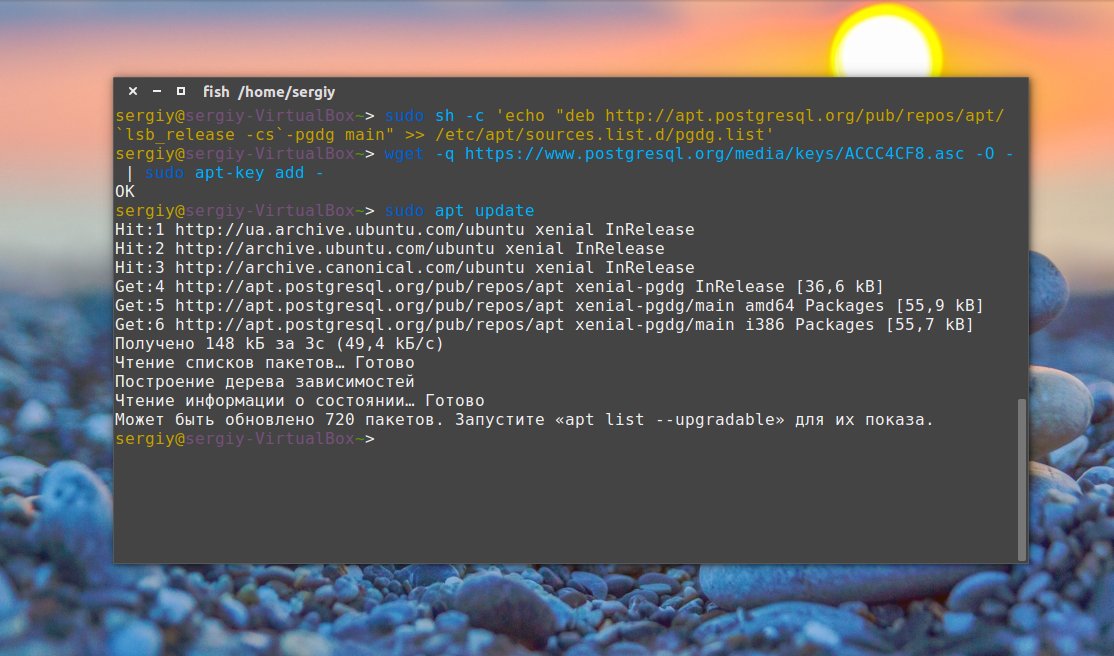Click the 'sudo apt-key add -' text

point(234,173)
